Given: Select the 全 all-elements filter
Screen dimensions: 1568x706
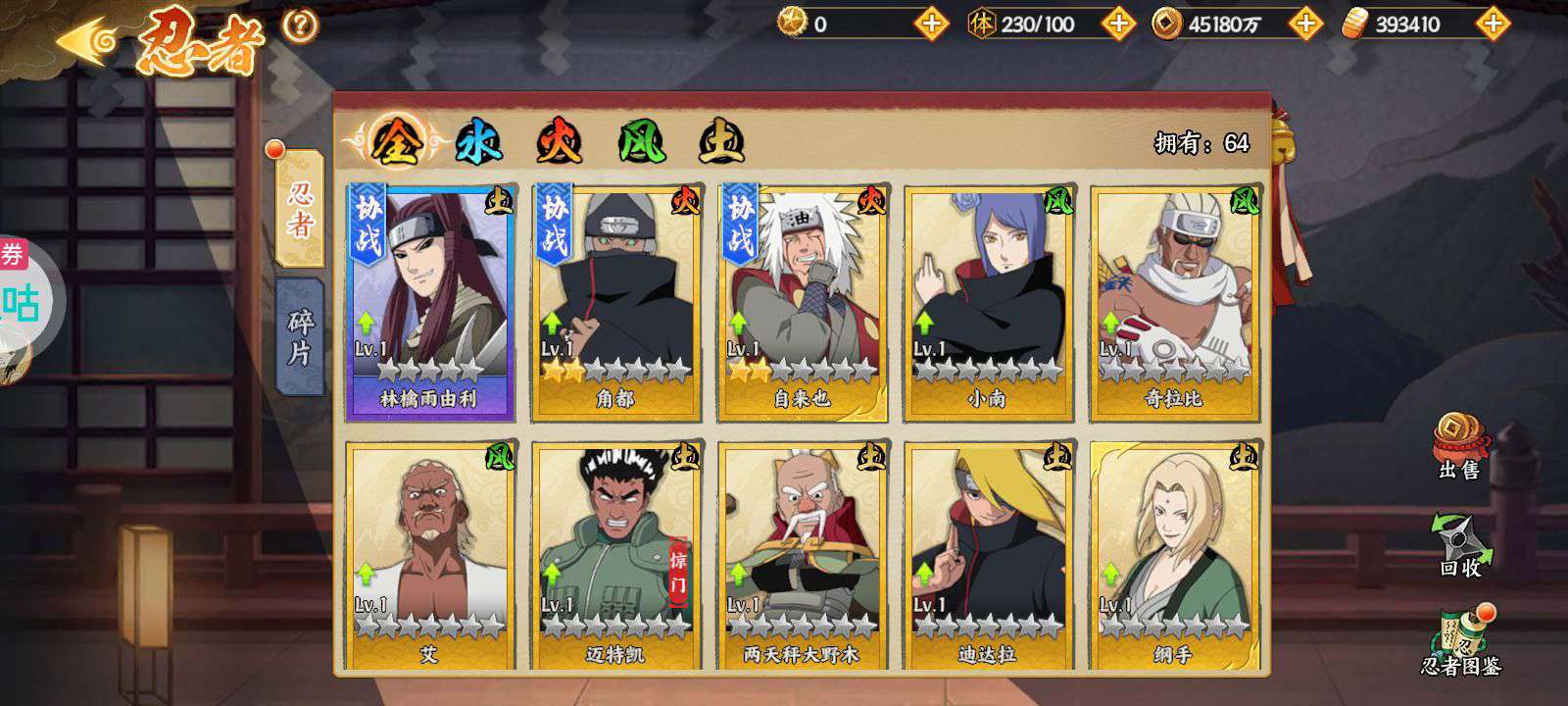Looking at the screenshot, I should 396,143.
